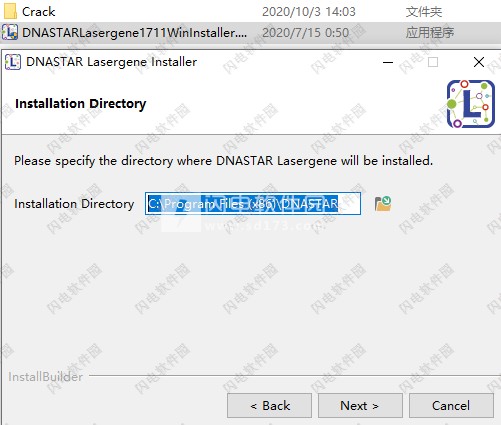
Task: Click the Installation Directory field label
Action: click(x=74, y=204)
